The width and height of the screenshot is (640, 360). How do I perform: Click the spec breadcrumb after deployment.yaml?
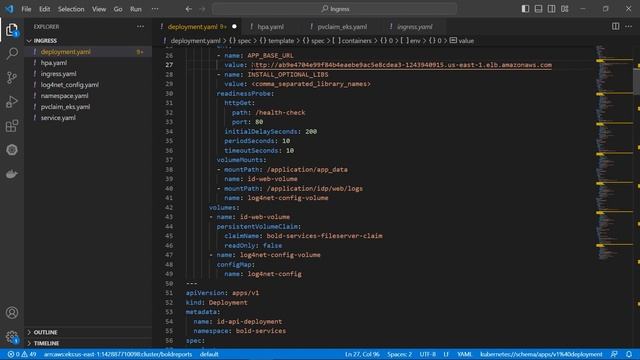[240, 41]
